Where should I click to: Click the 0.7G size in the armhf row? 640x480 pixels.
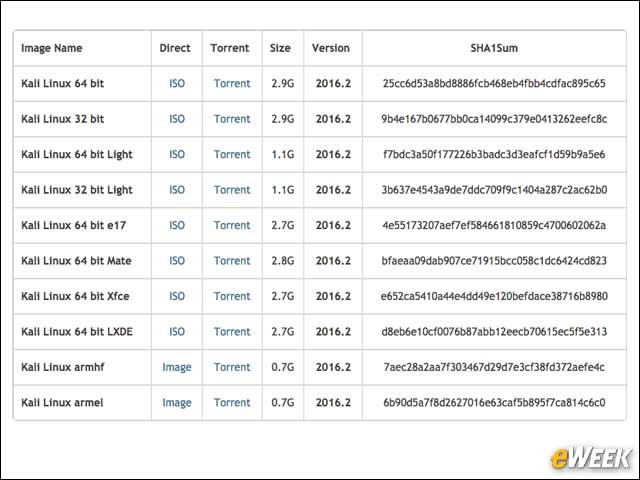pos(282,367)
